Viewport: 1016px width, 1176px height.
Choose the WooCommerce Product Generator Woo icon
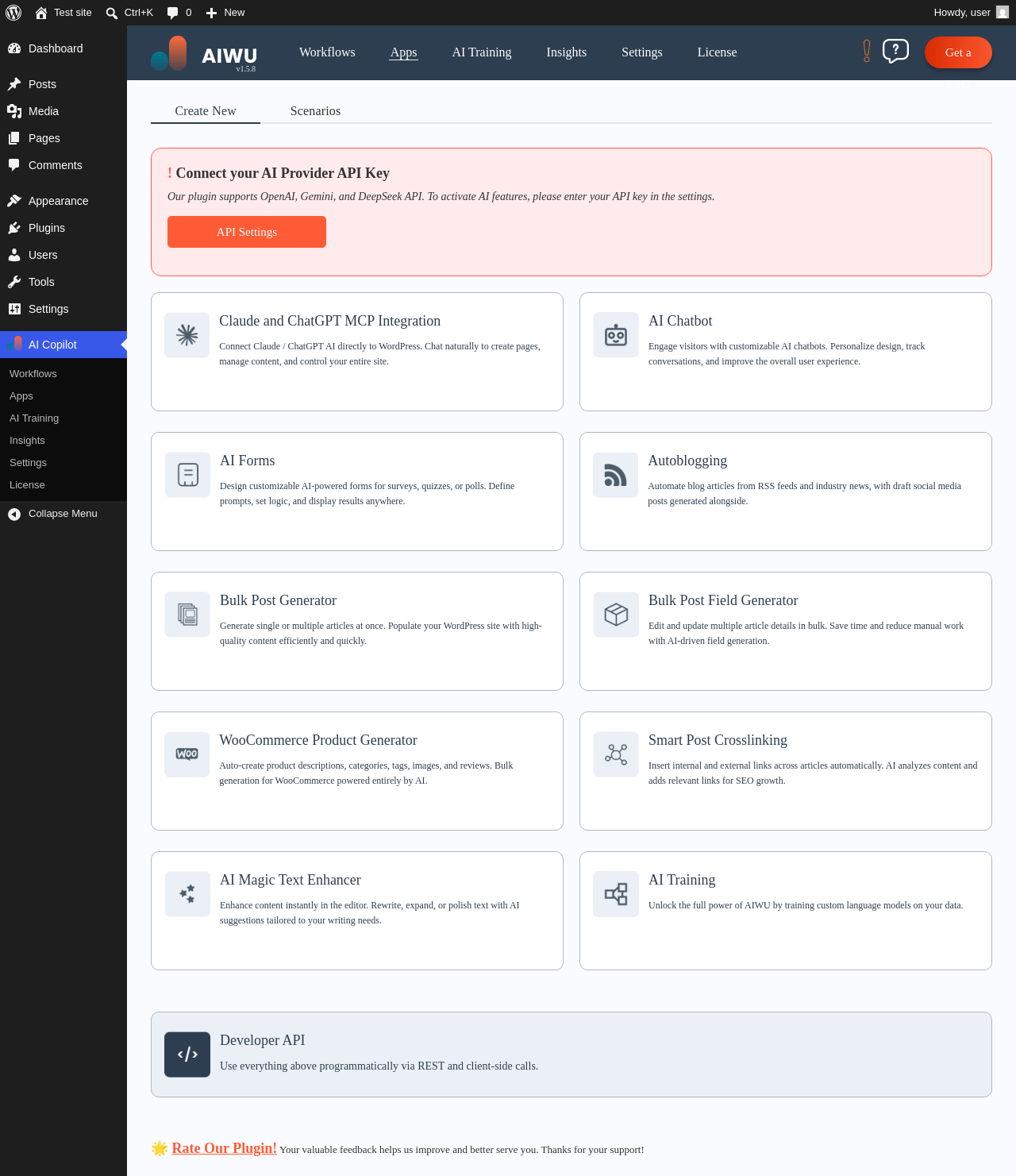[x=187, y=754]
